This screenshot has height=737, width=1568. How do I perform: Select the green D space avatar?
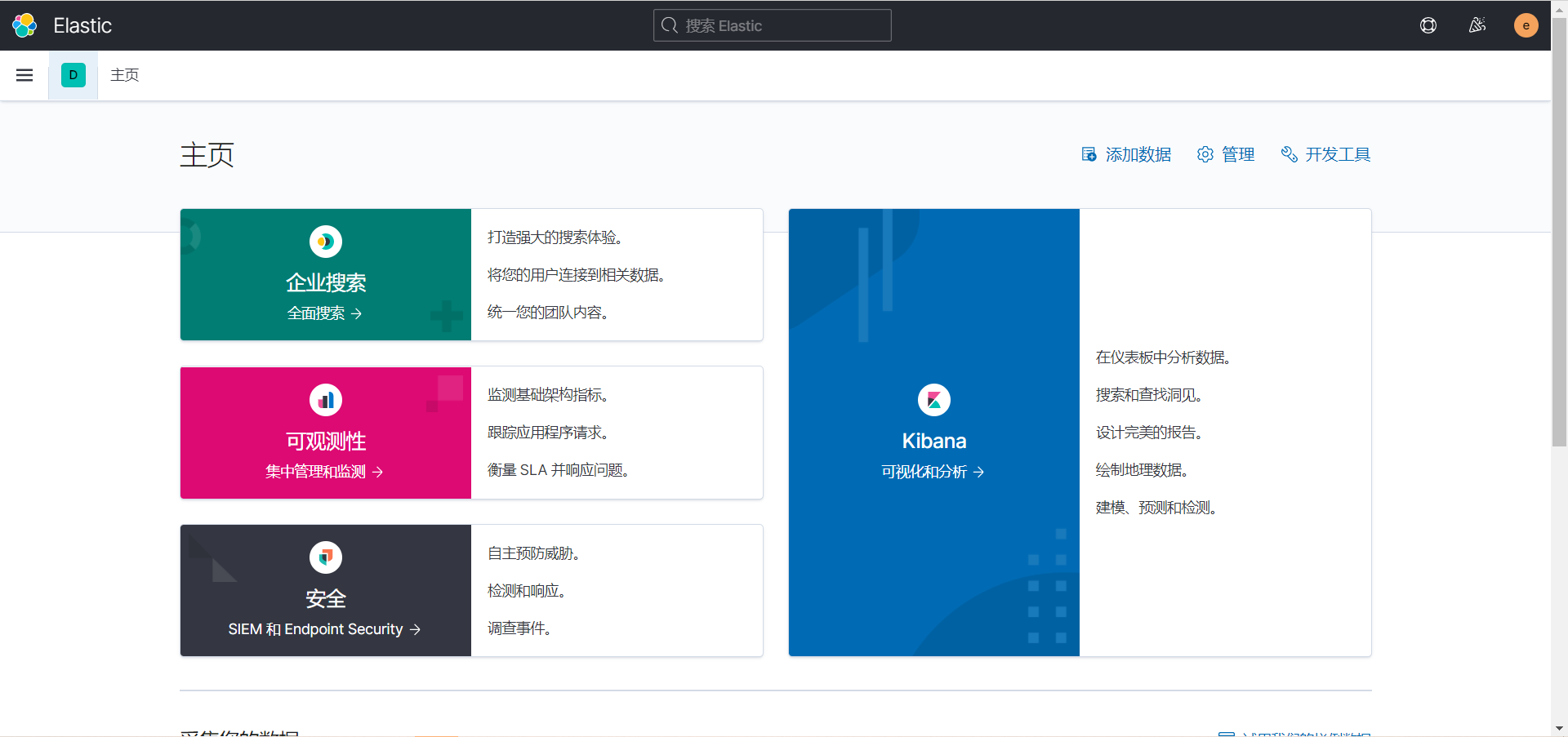click(x=73, y=75)
